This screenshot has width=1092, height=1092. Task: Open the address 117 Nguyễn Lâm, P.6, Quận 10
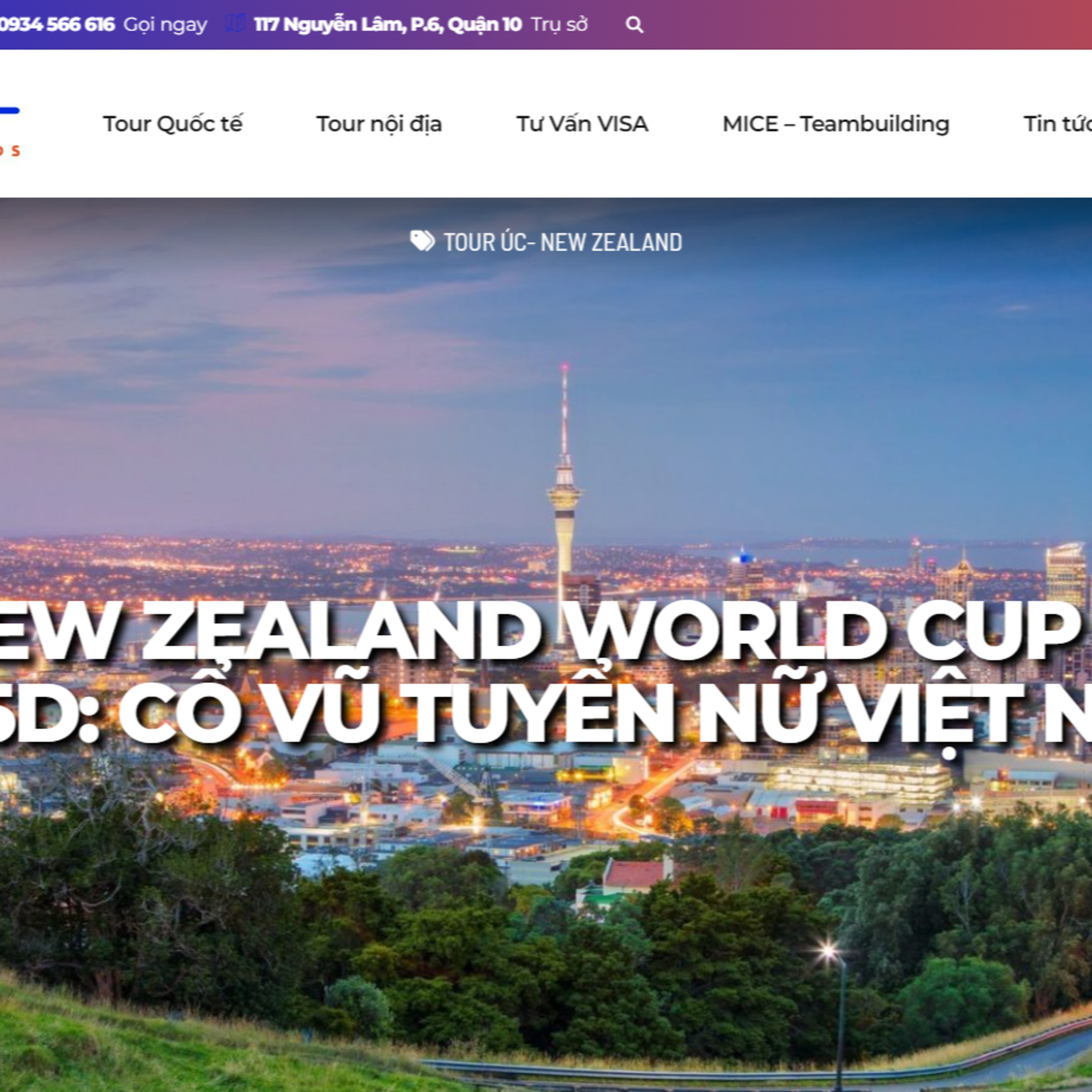(387, 25)
